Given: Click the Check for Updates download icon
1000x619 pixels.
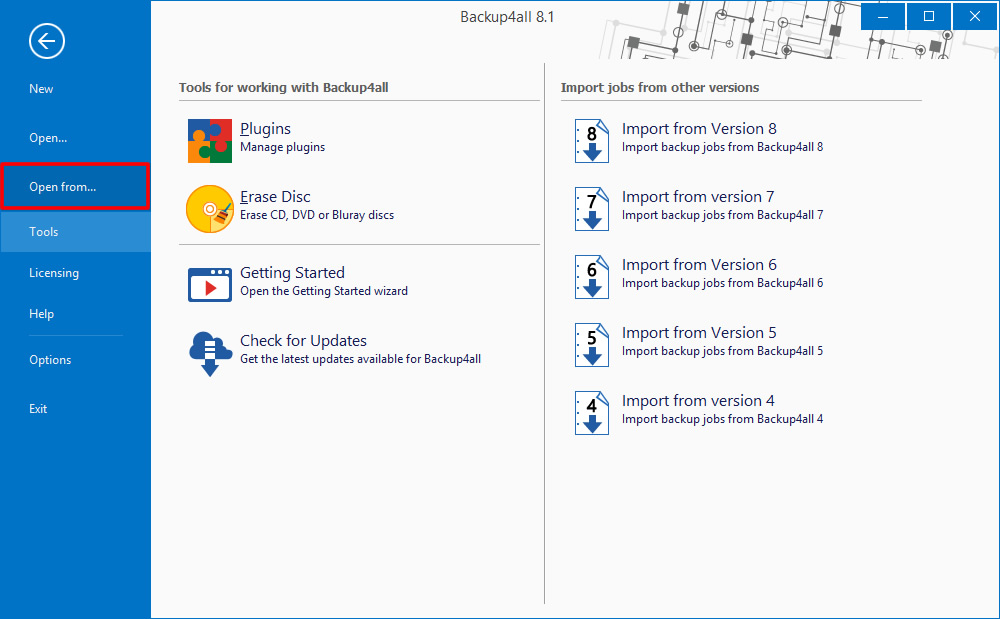Looking at the screenshot, I should 209,352.
